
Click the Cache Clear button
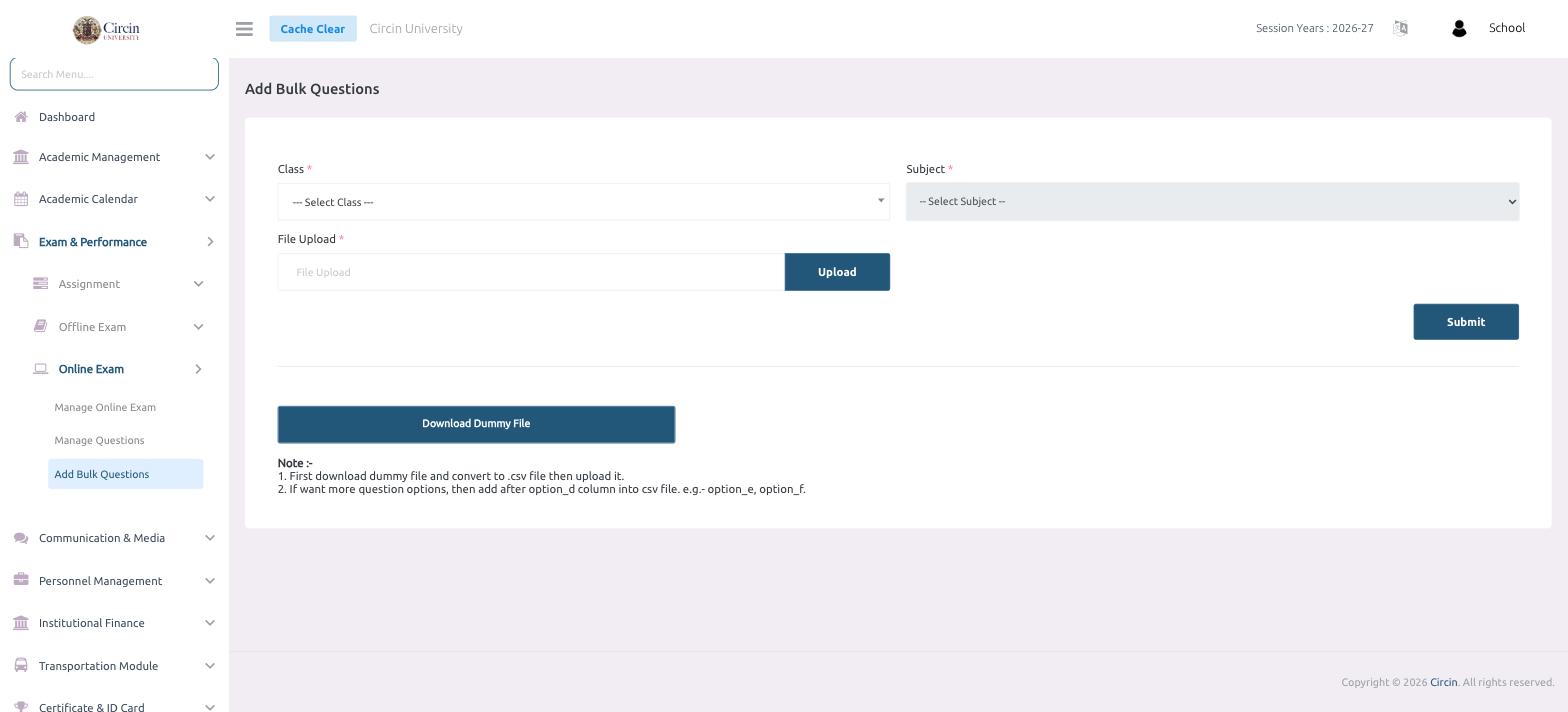tap(312, 28)
